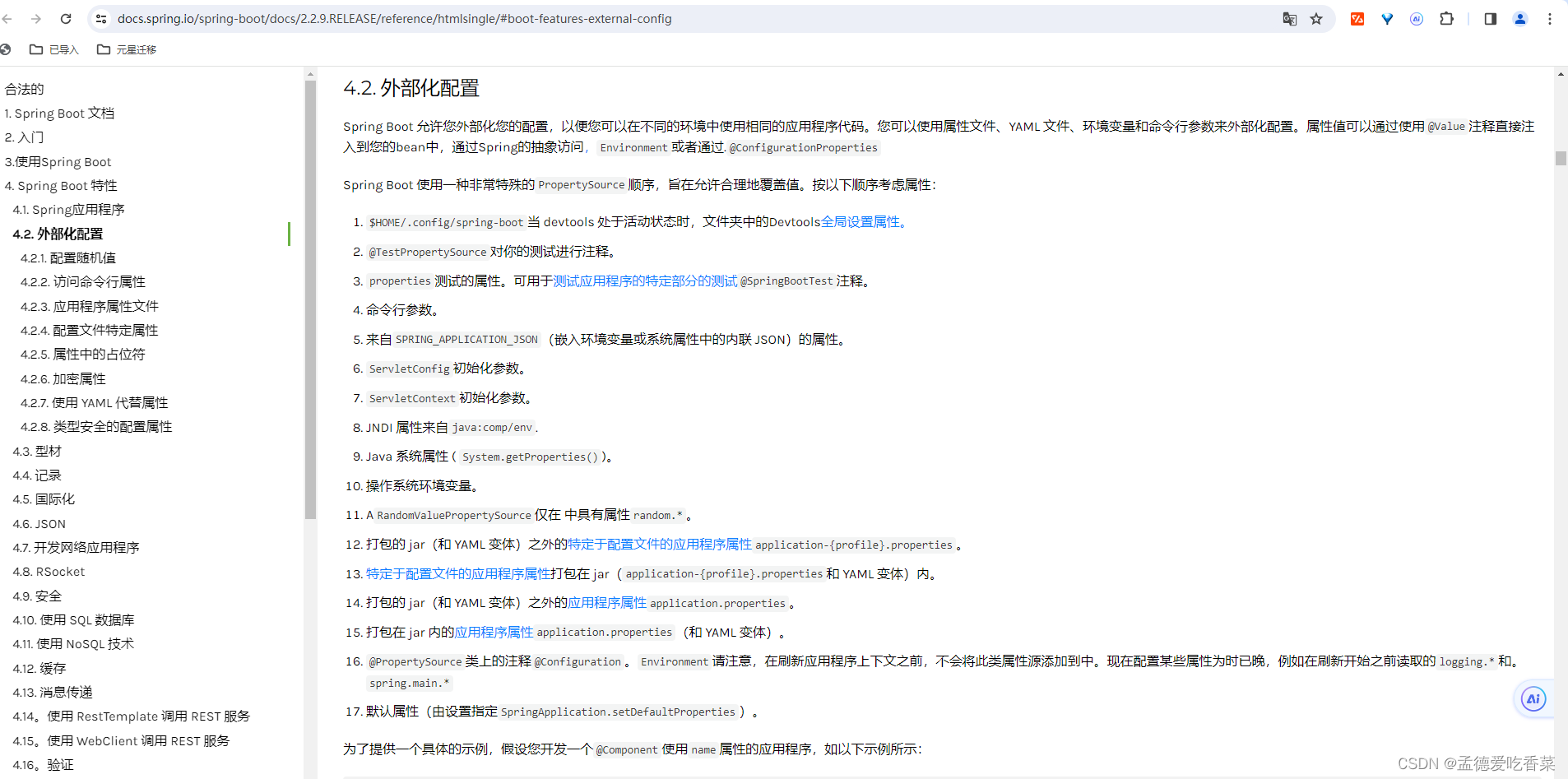Open sidebar item 4.1. Spring应用程序
Screen dimensions: 1568x779
pos(68,210)
